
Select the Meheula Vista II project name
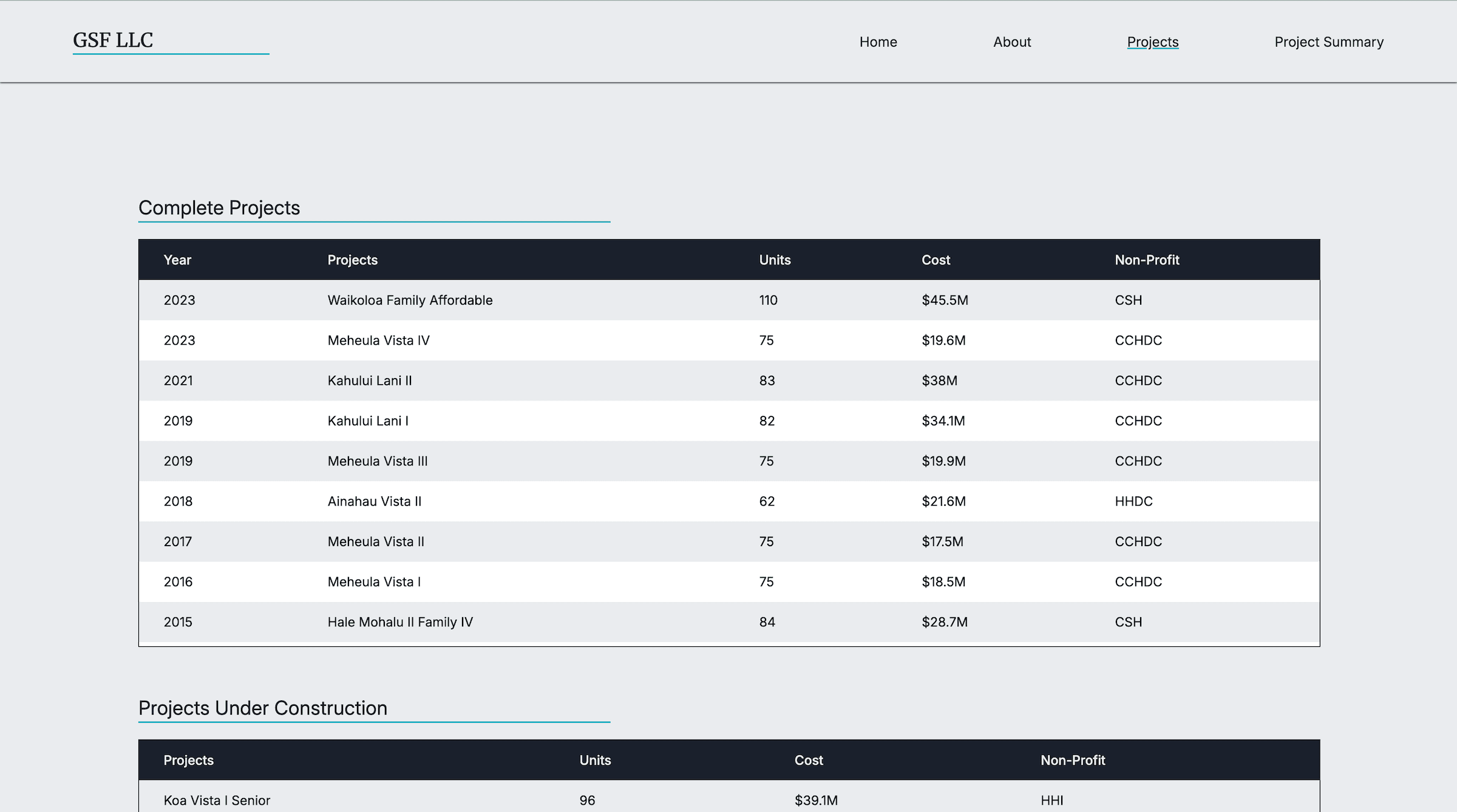point(376,541)
